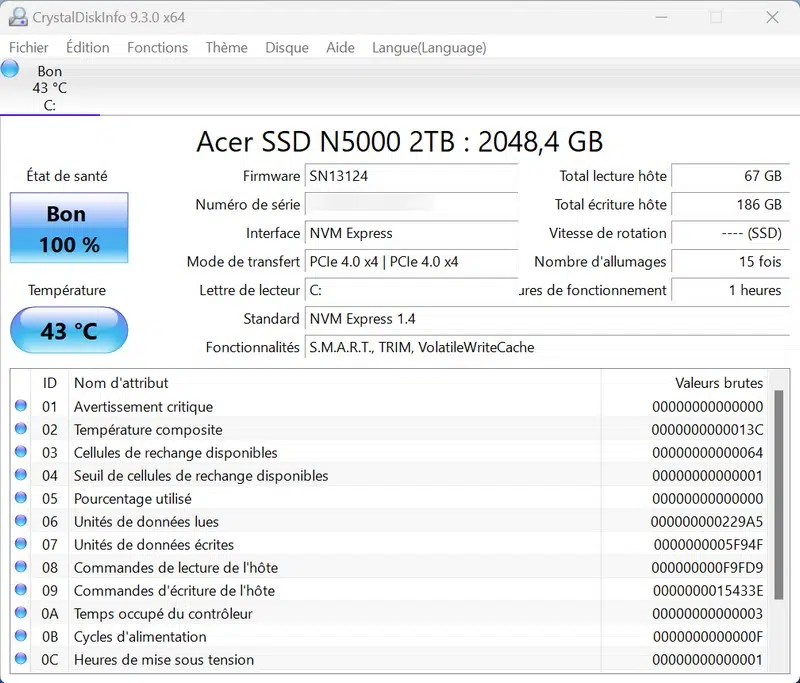Click status orb for Heures de mise sous tension
The height and width of the screenshot is (683, 800).
coord(21,660)
